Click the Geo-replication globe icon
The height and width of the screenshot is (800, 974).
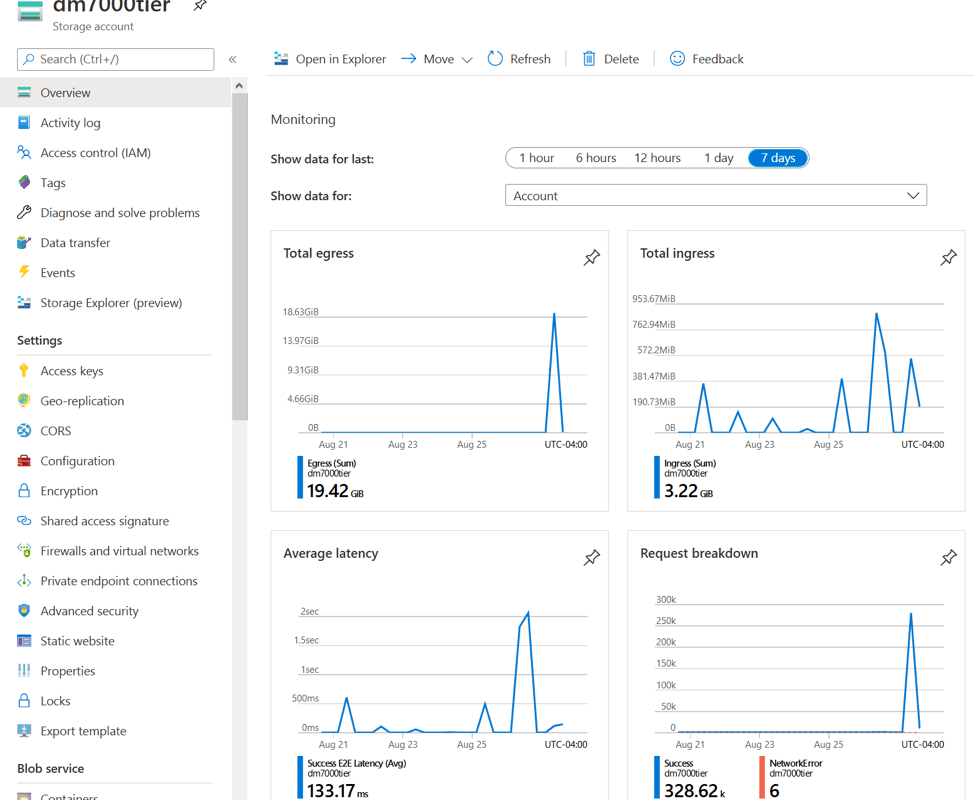[24, 401]
